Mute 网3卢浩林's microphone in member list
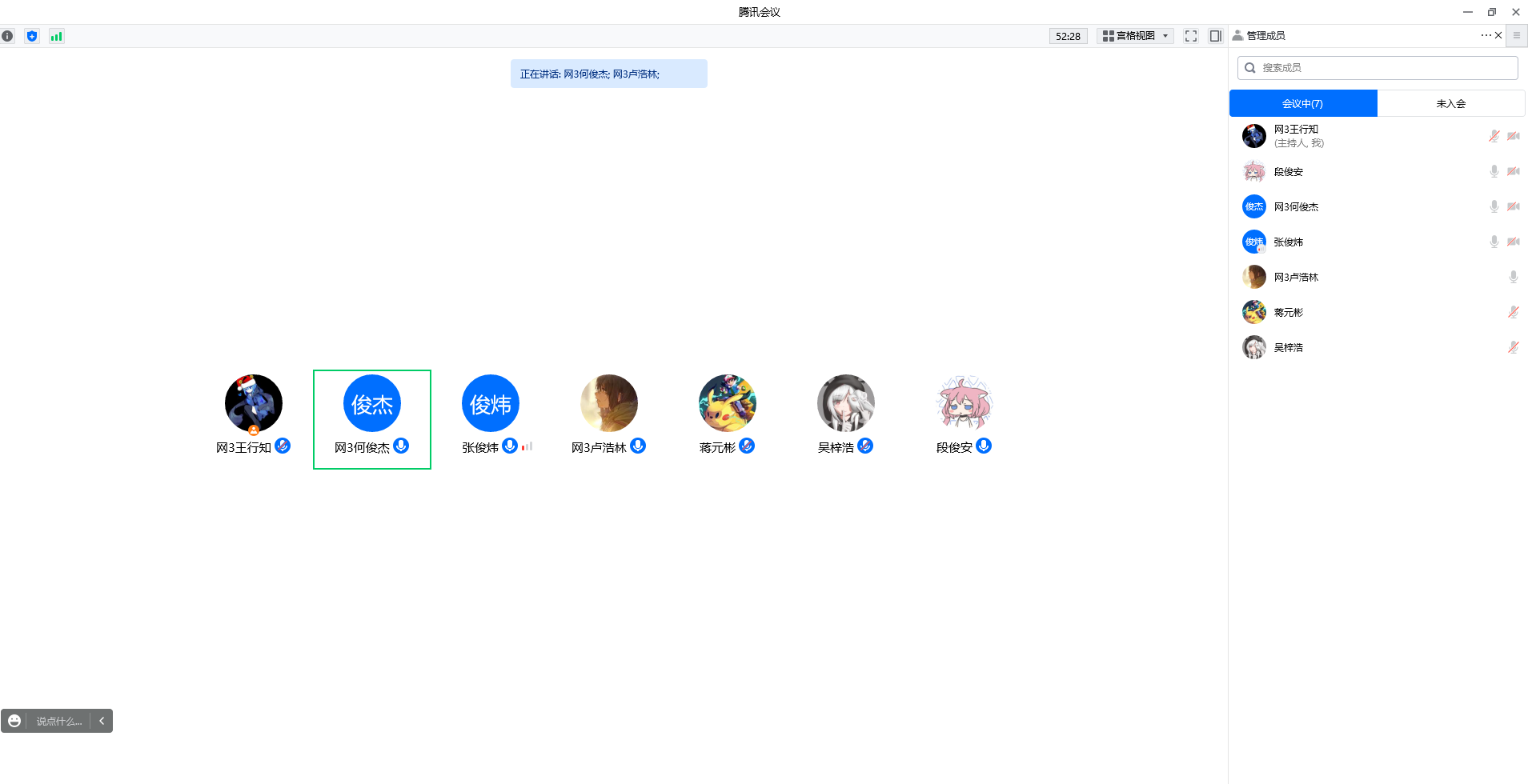This screenshot has width=1528, height=784. (x=1514, y=277)
